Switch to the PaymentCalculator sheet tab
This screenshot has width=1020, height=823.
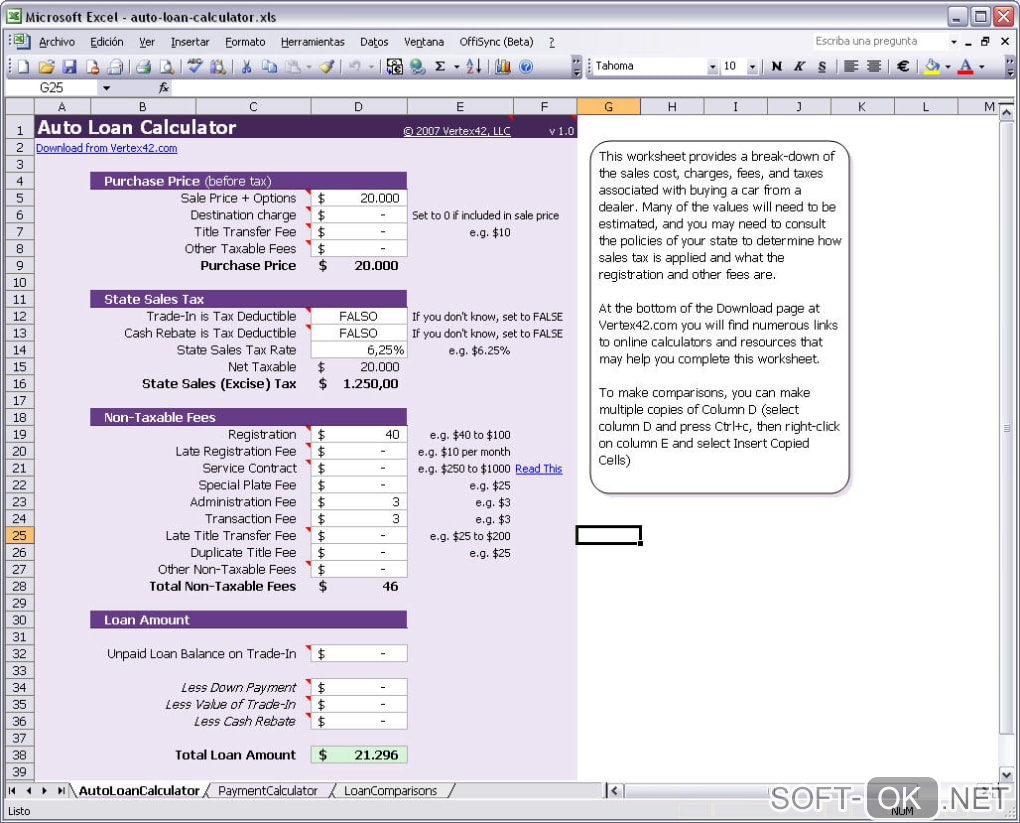tap(268, 790)
